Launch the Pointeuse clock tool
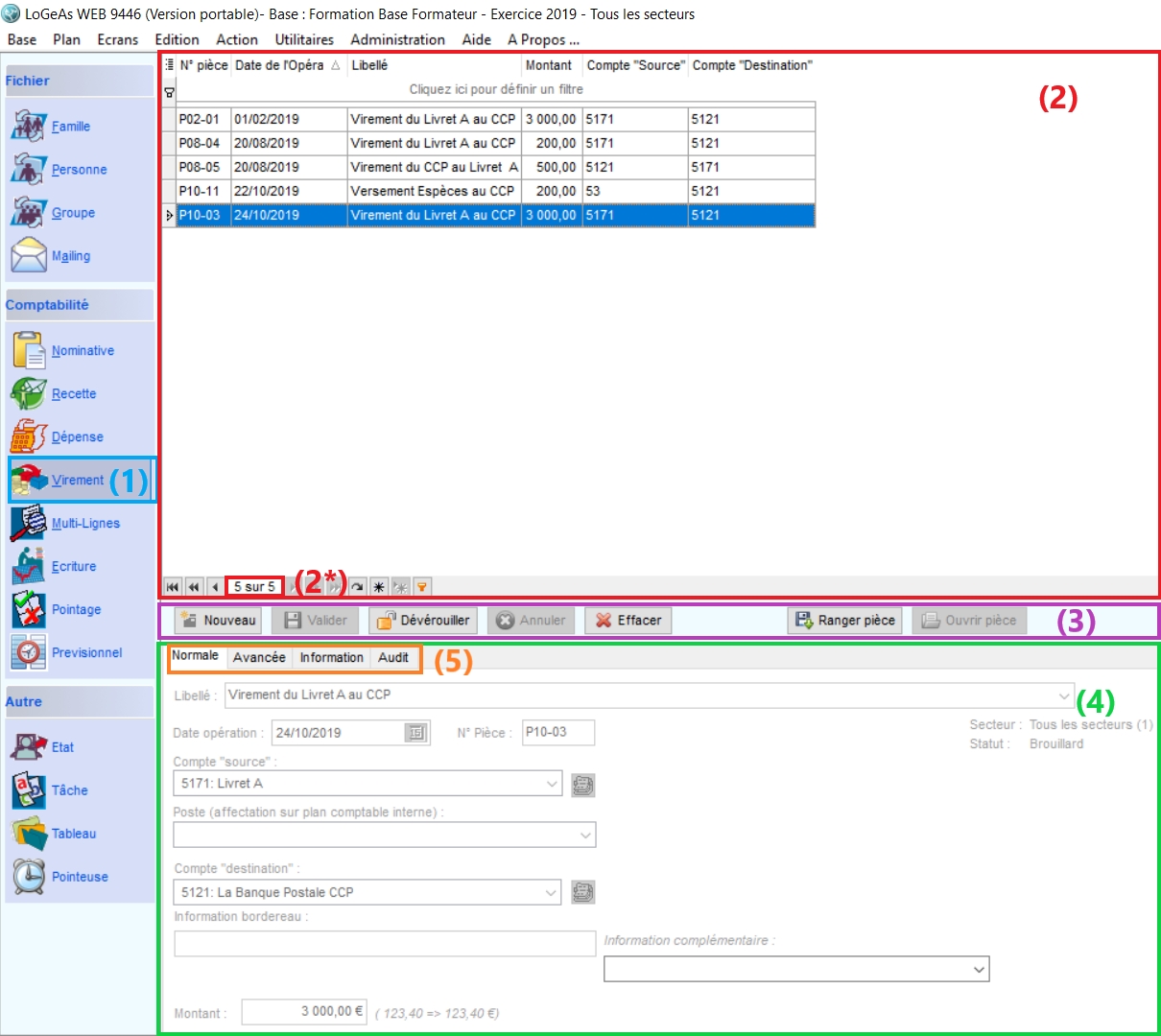Viewport: 1161px width, 1036px height. [x=79, y=877]
